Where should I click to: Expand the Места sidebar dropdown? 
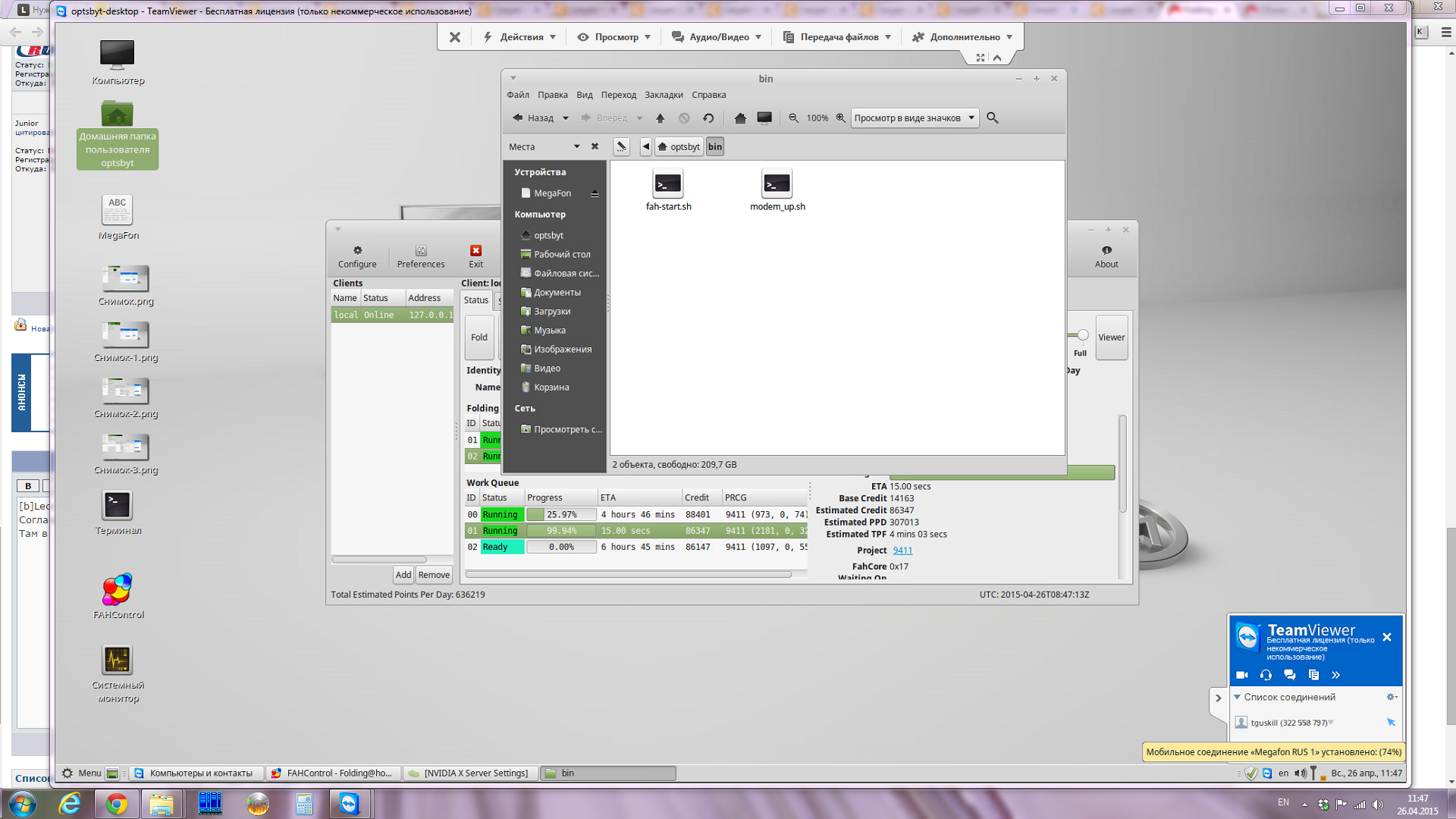[576, 147]
